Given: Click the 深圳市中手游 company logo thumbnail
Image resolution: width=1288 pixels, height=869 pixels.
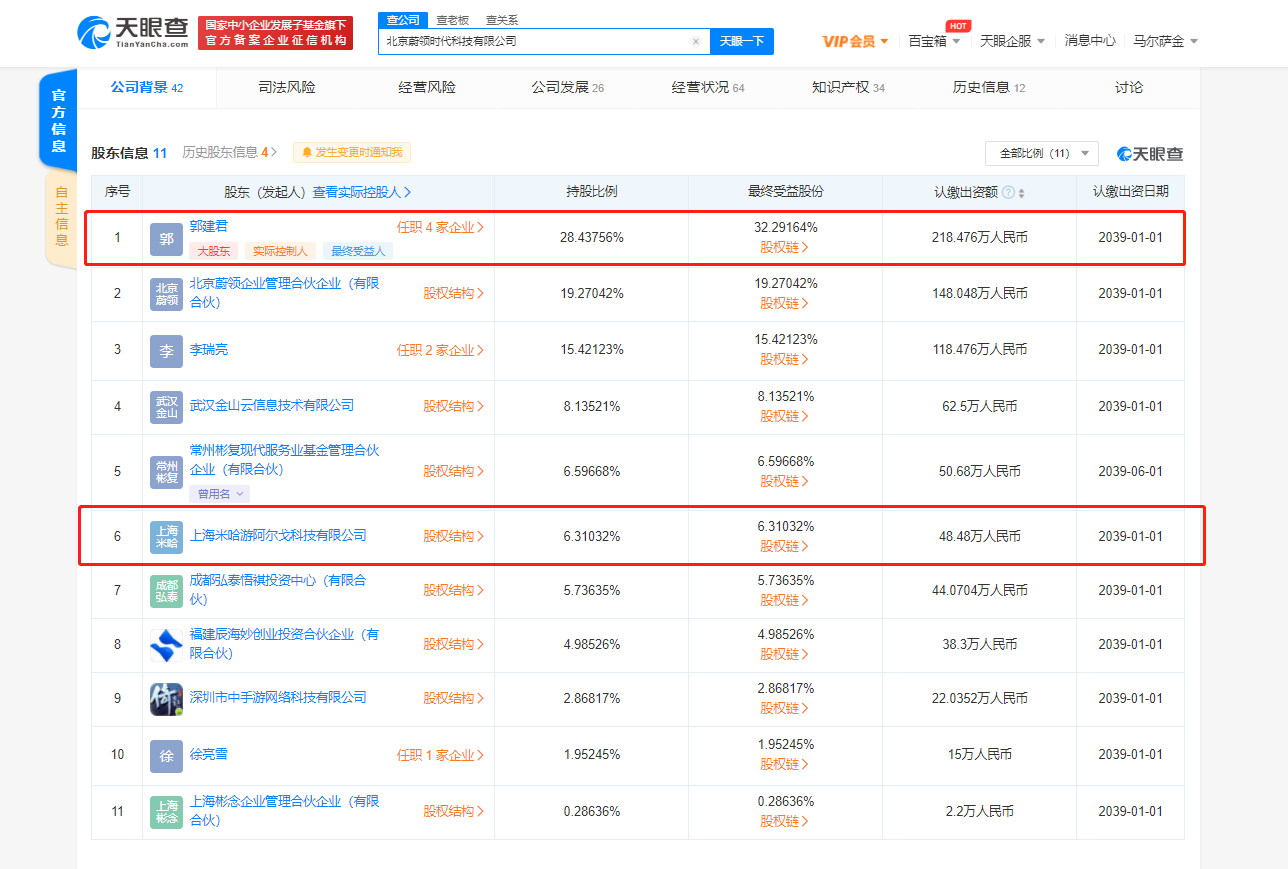Looking at the screenshot, I should coord(167,699).
